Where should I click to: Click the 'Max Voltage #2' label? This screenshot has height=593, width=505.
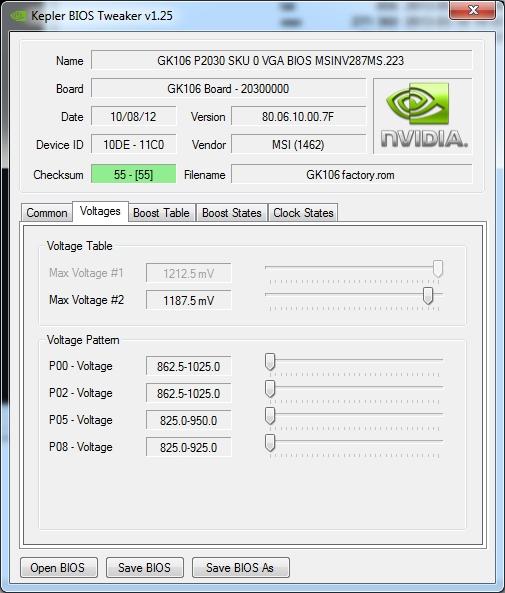click(x=86, y=300)
